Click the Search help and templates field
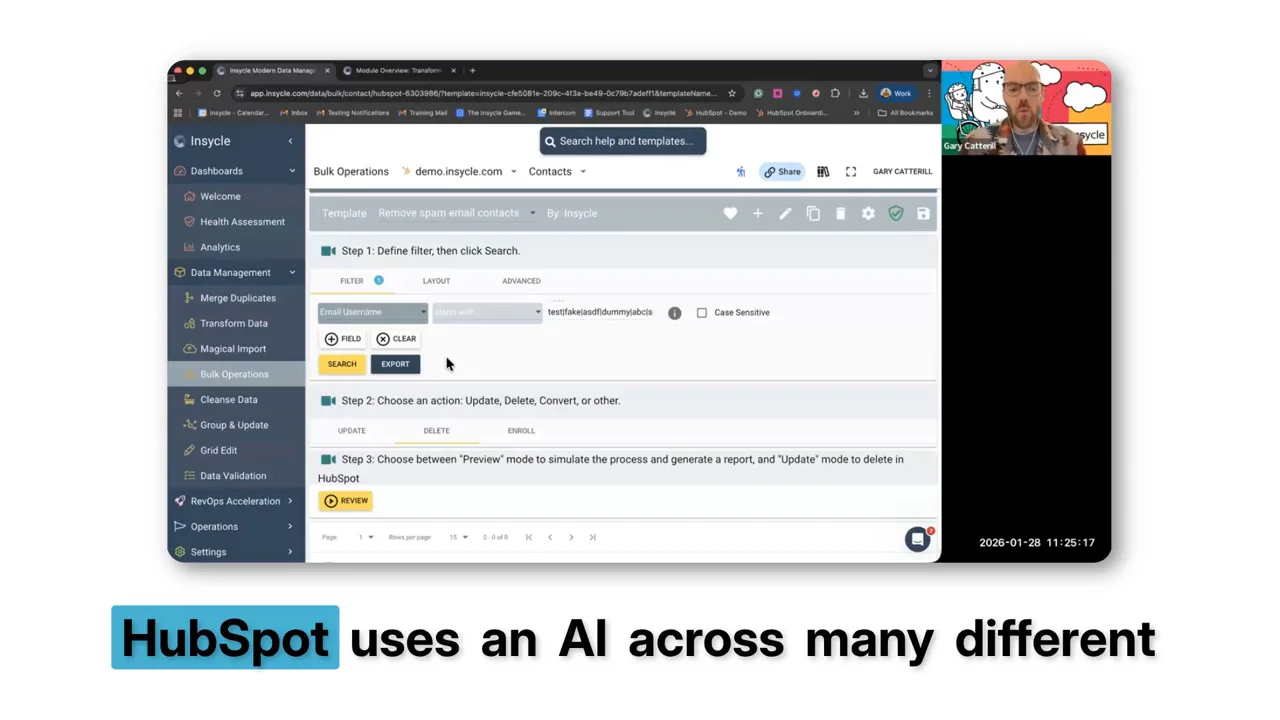 [623, 141]
